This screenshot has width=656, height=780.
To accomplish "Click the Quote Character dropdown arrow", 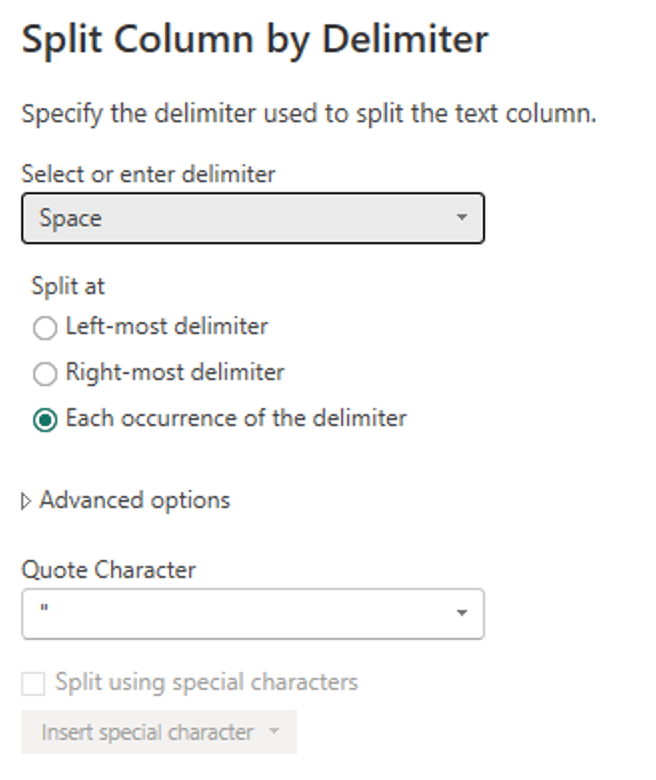I will (x=462, y=613).
